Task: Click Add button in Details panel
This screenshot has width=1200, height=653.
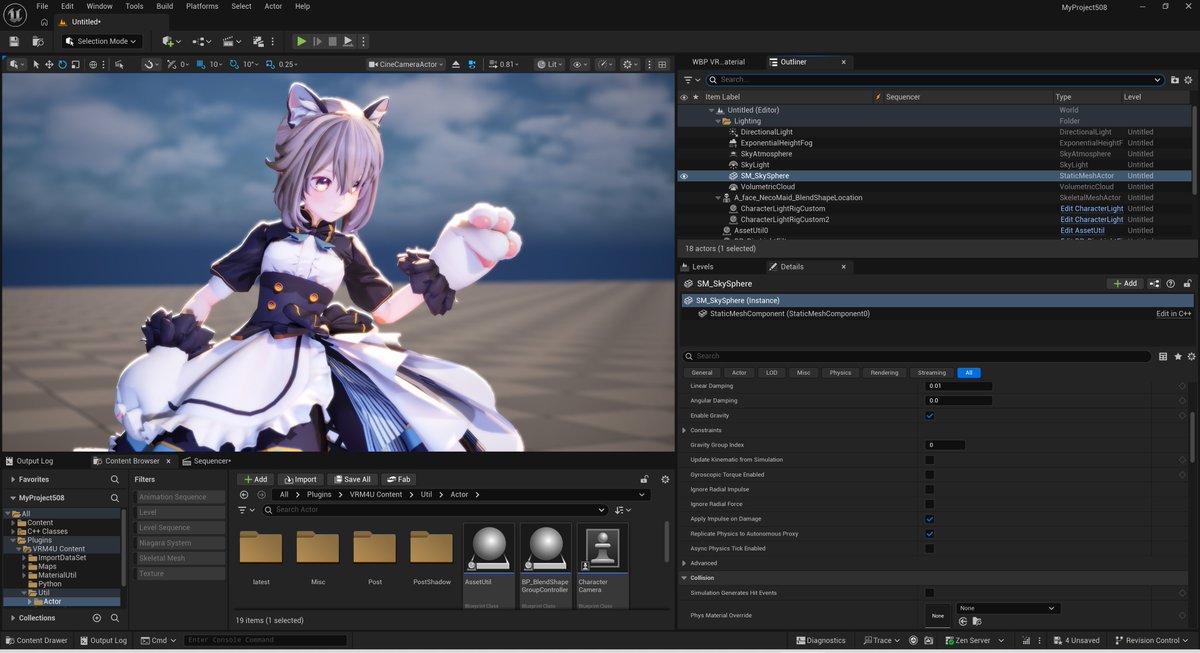Action: click(1125, 284)
